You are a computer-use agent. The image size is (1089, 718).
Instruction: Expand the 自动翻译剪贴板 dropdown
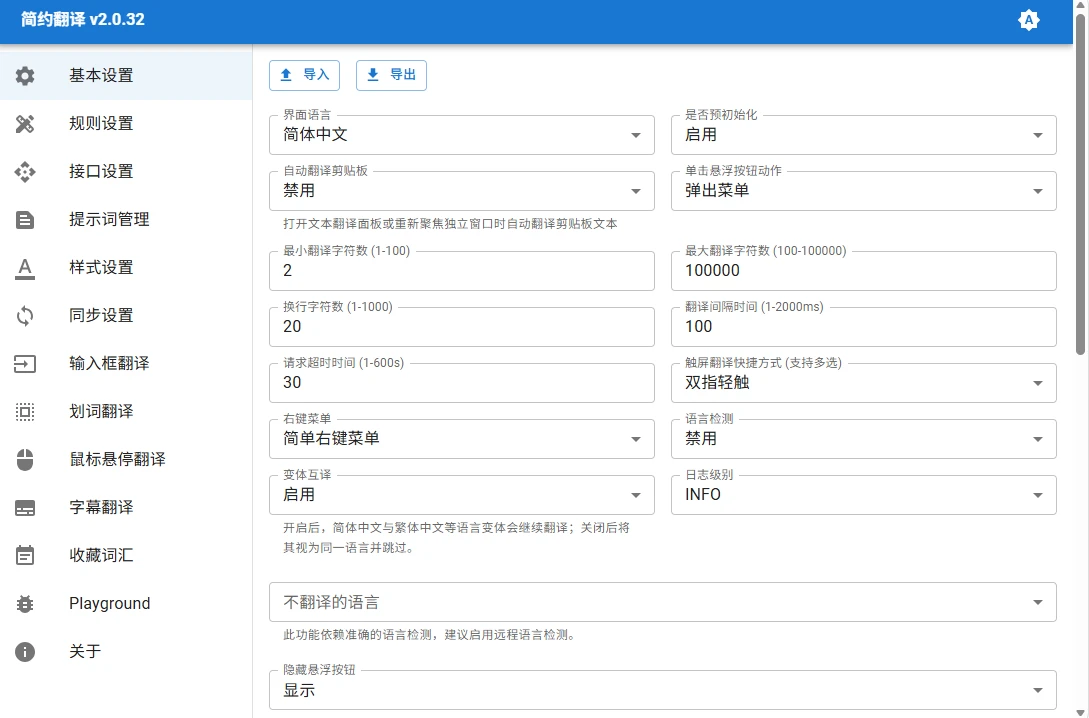[x=462, y=191]
